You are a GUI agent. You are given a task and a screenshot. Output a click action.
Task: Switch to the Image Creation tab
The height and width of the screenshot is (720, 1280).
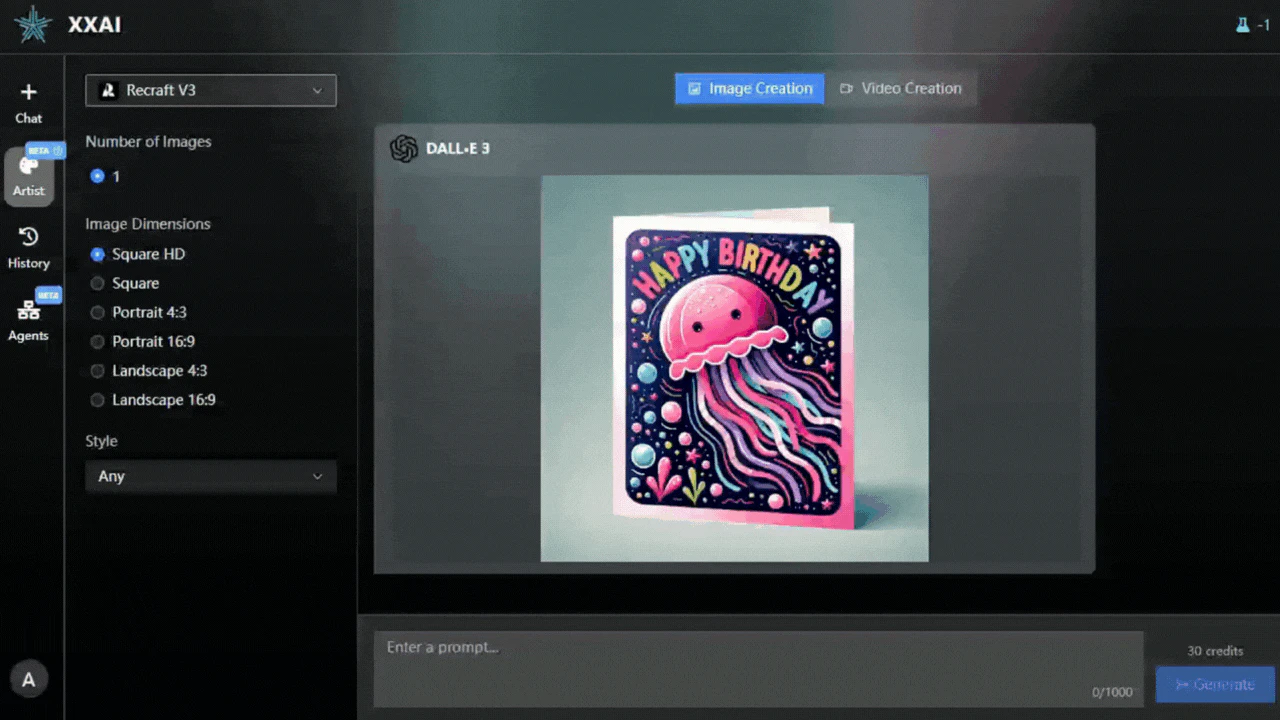pyautogui.click(x=749, y=88)
